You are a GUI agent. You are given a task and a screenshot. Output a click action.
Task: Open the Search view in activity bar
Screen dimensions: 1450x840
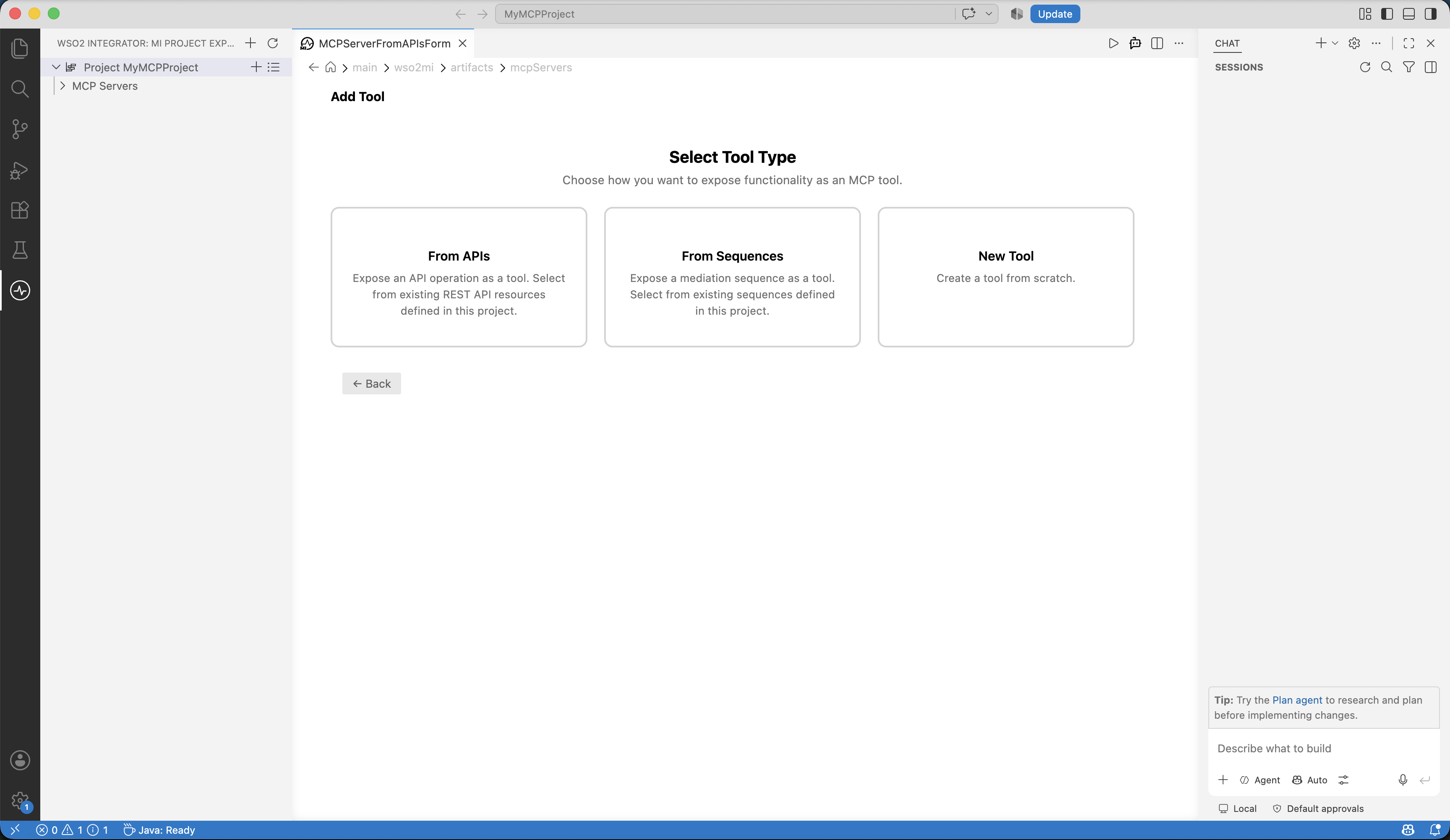[20, 88]
